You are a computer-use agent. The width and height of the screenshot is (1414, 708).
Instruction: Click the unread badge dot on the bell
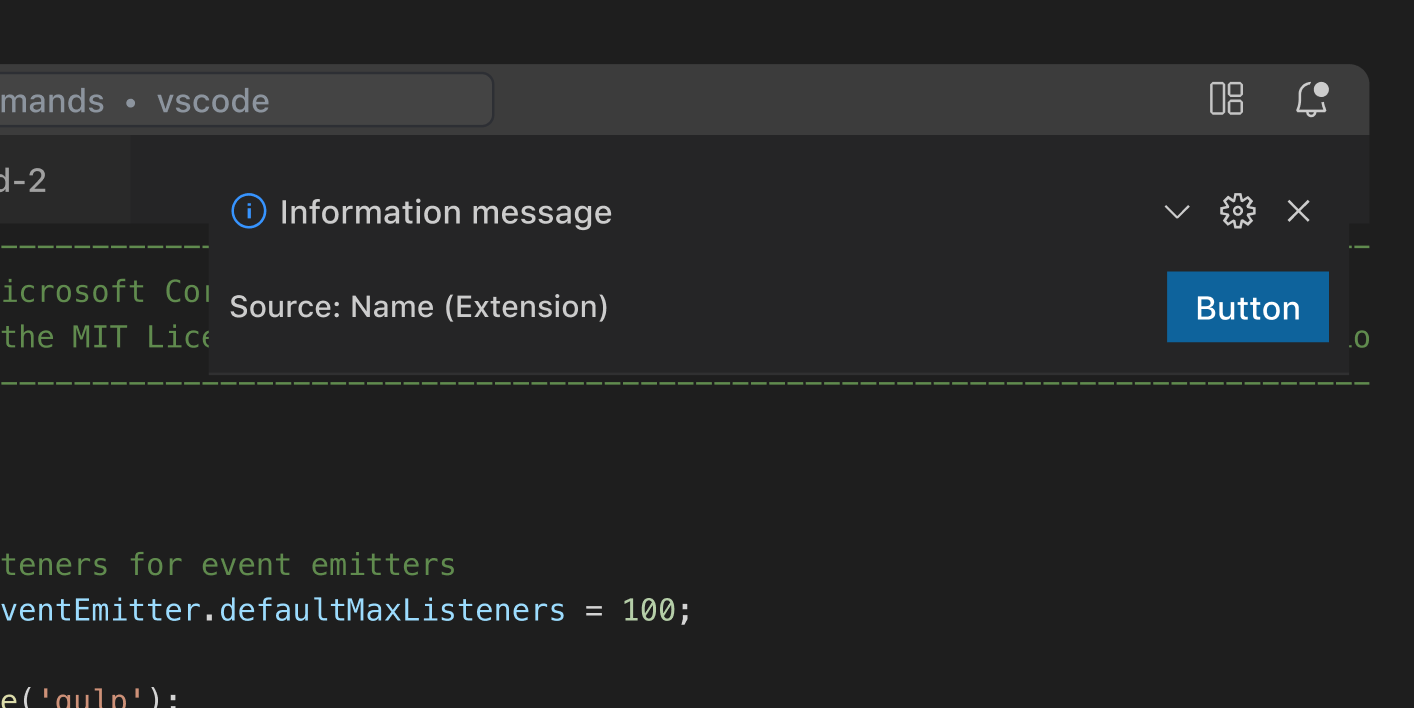1323,88
